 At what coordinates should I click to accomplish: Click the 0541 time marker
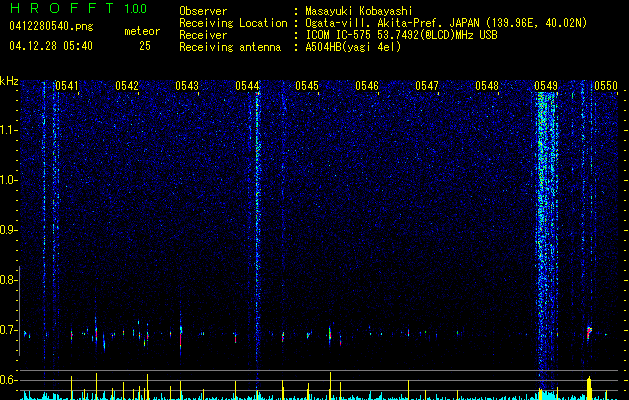(x=67, y=86)
